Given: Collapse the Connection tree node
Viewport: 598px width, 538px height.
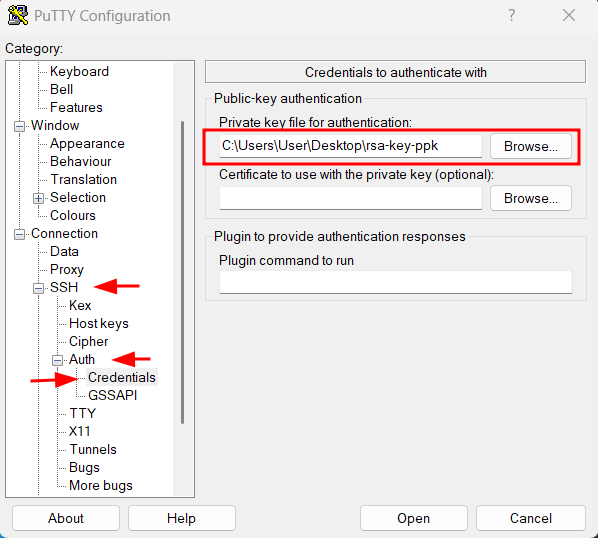Looking at the screenshot, I should tap(19, 234).
